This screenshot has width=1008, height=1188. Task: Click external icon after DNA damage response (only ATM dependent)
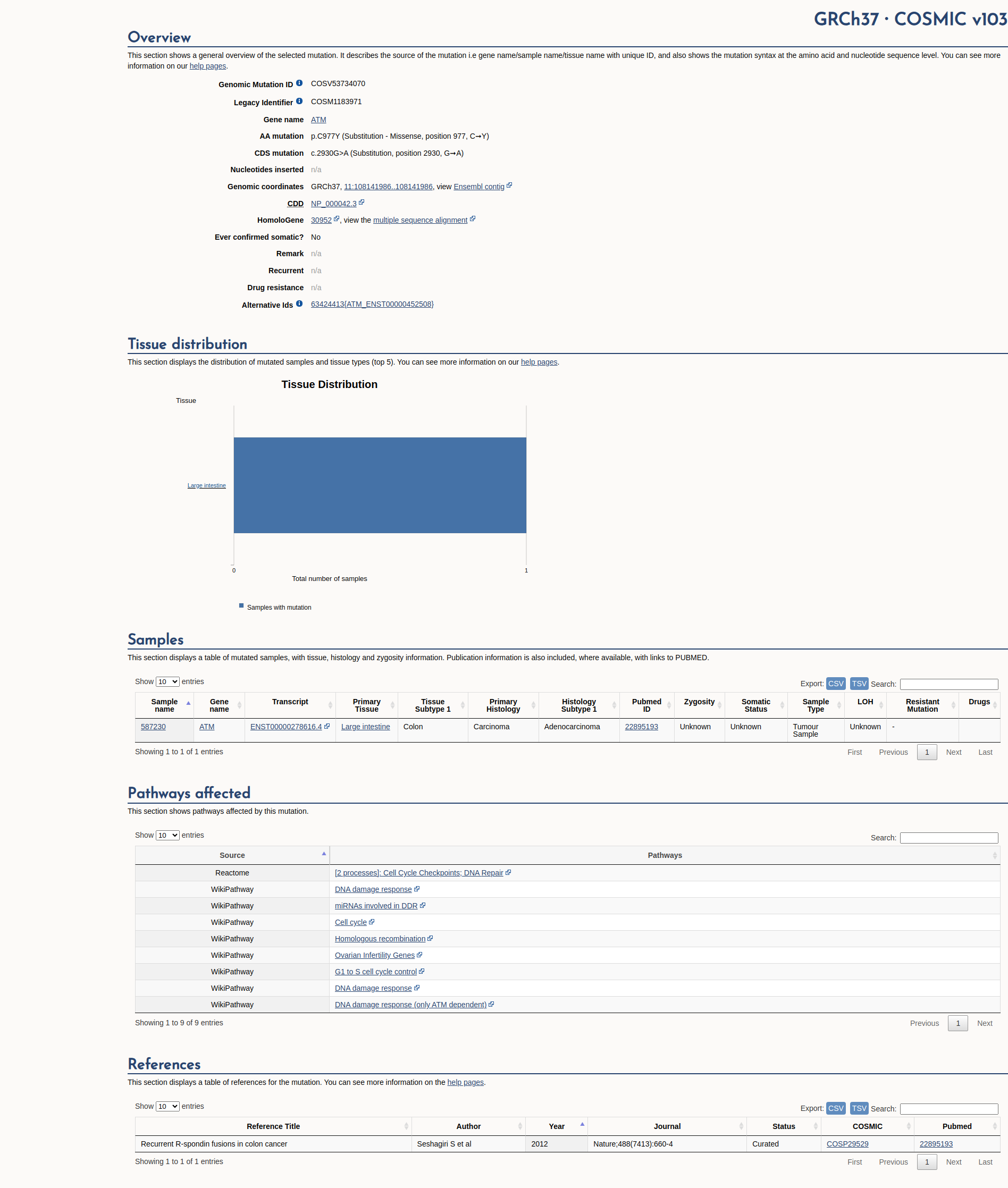(491, 1004)
